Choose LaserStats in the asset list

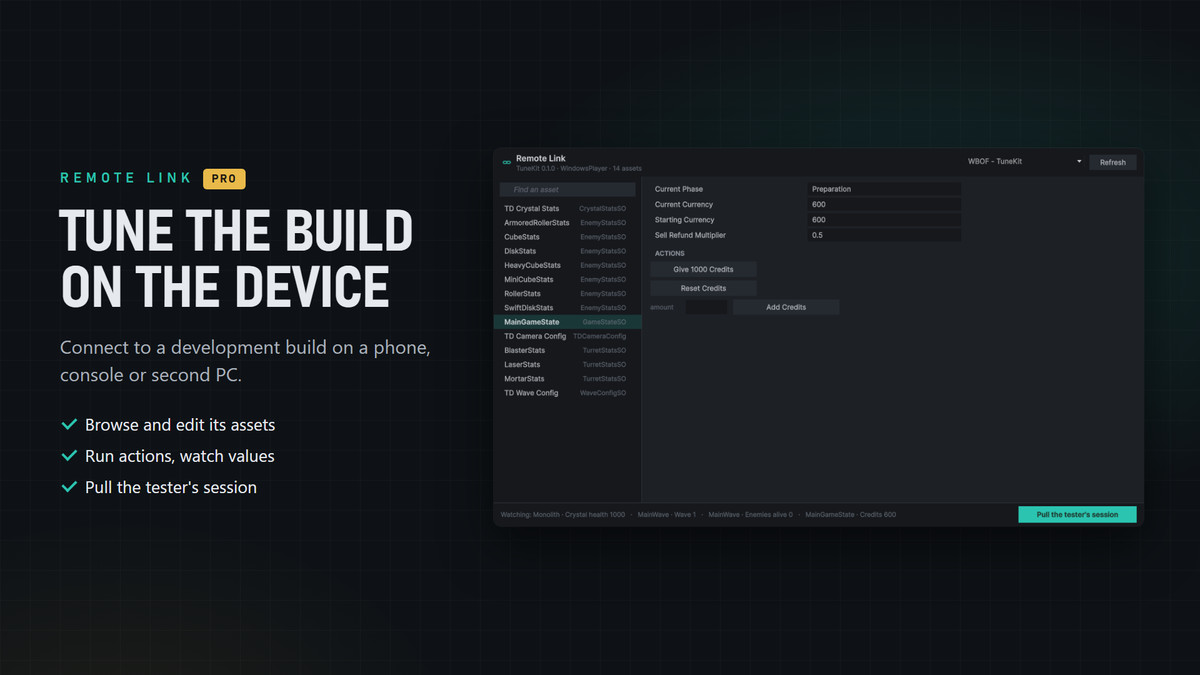point(567,364)
